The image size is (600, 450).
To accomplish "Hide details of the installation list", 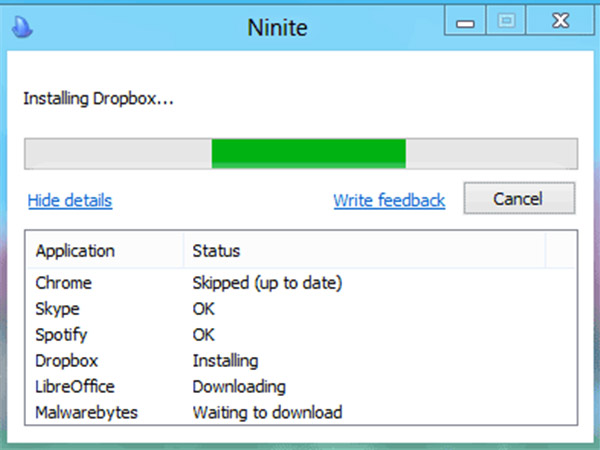I will coord(70,200).
